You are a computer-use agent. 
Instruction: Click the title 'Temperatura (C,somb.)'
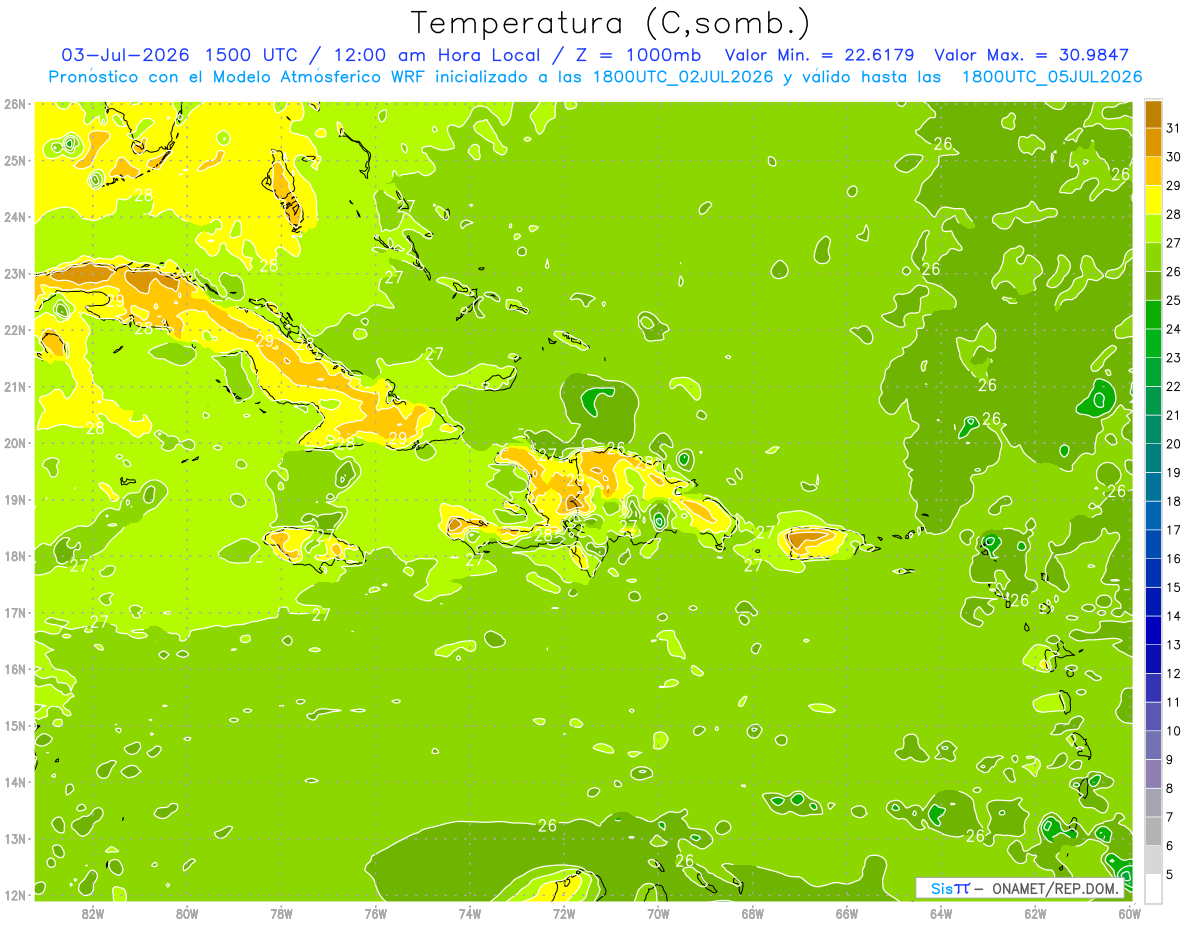point(611,22)
